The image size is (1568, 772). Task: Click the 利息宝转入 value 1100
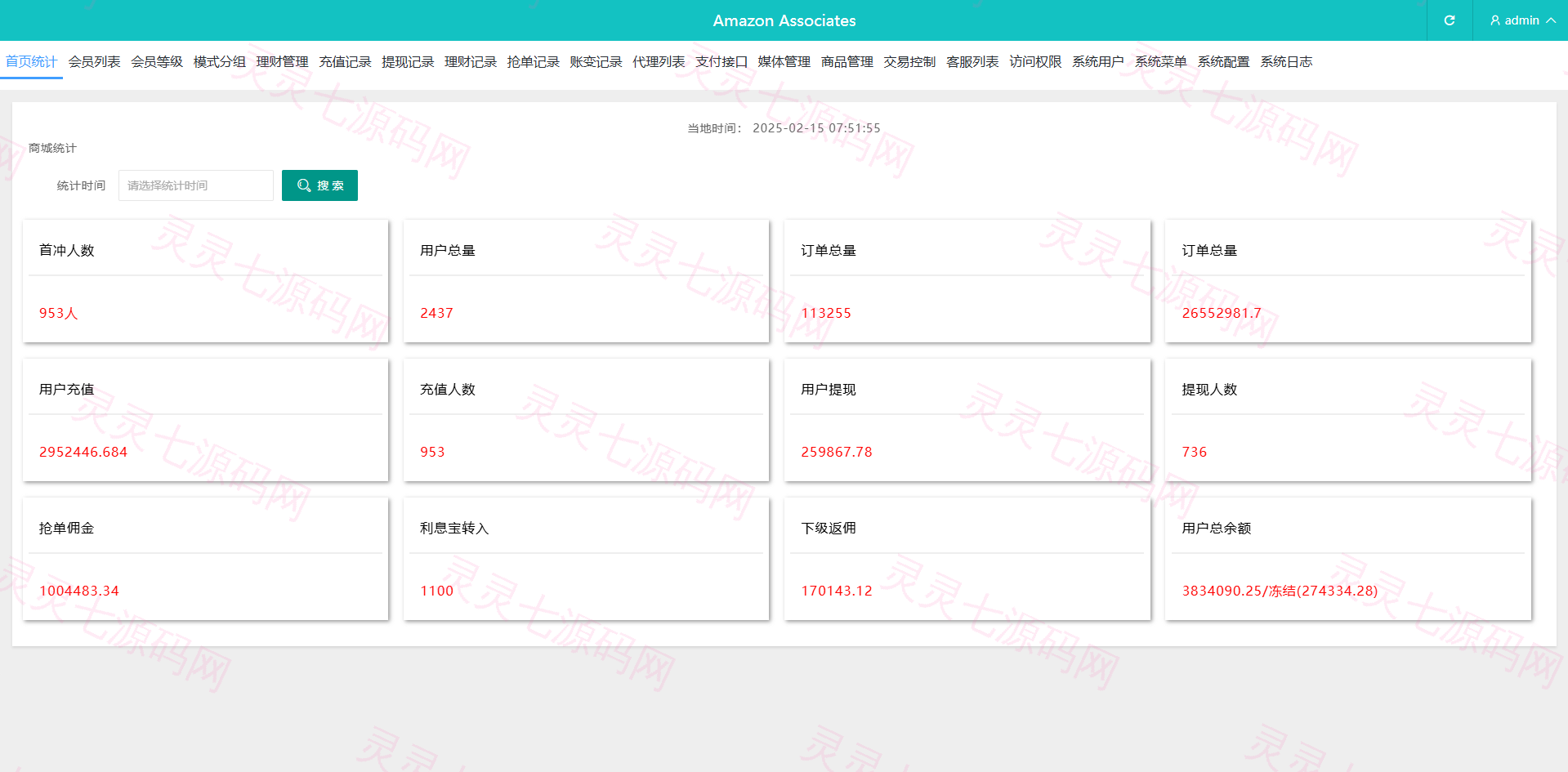click(x=436, y=591)
